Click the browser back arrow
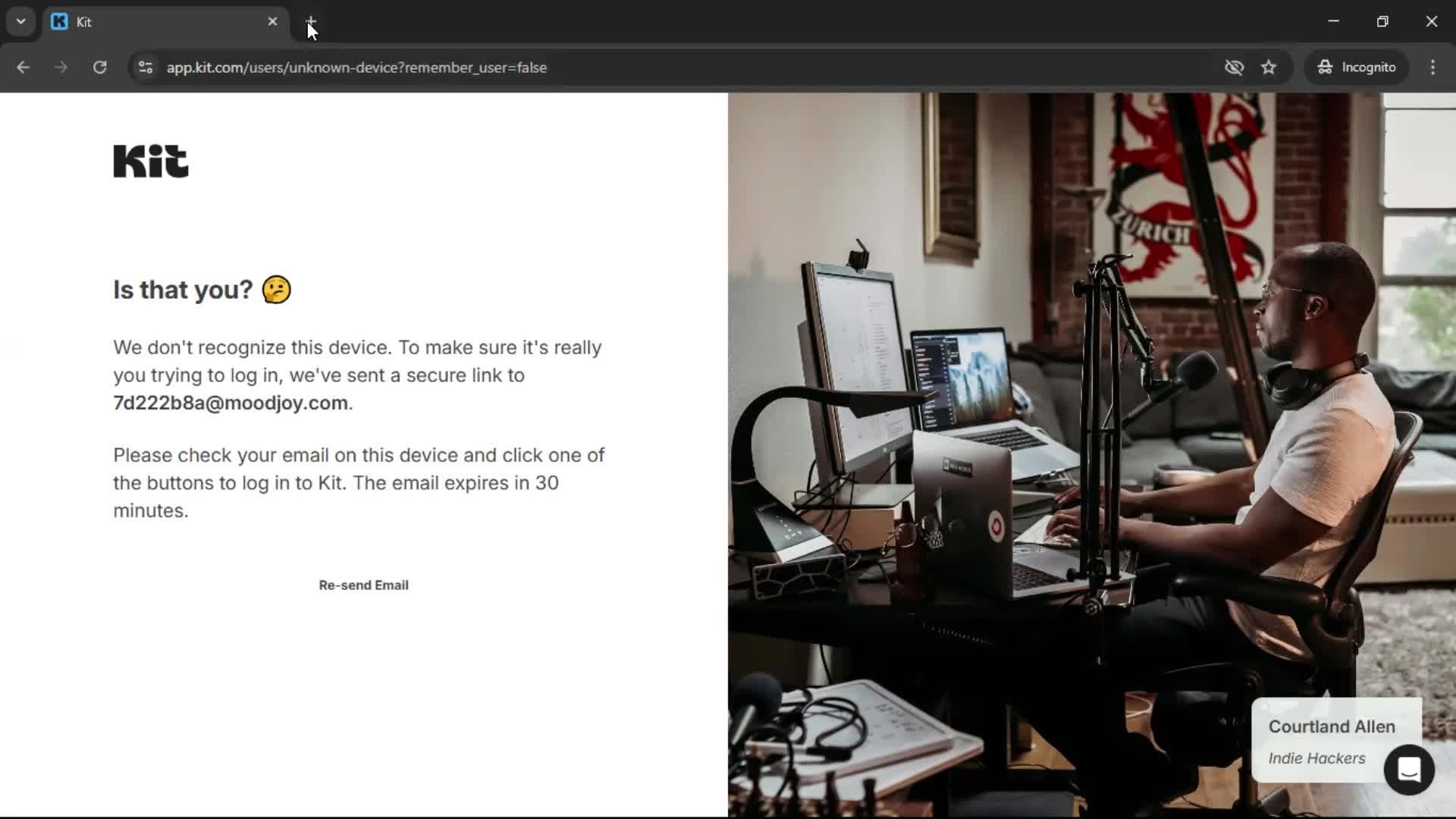 tap(23, 67)
